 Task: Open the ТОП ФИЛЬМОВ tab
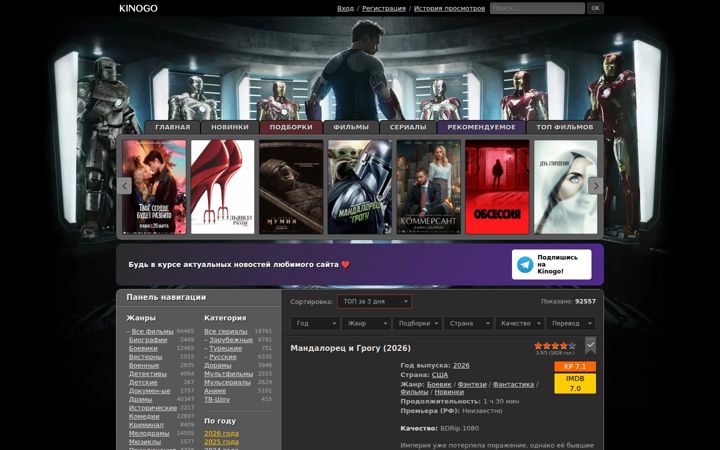click(x=565, y=127)
